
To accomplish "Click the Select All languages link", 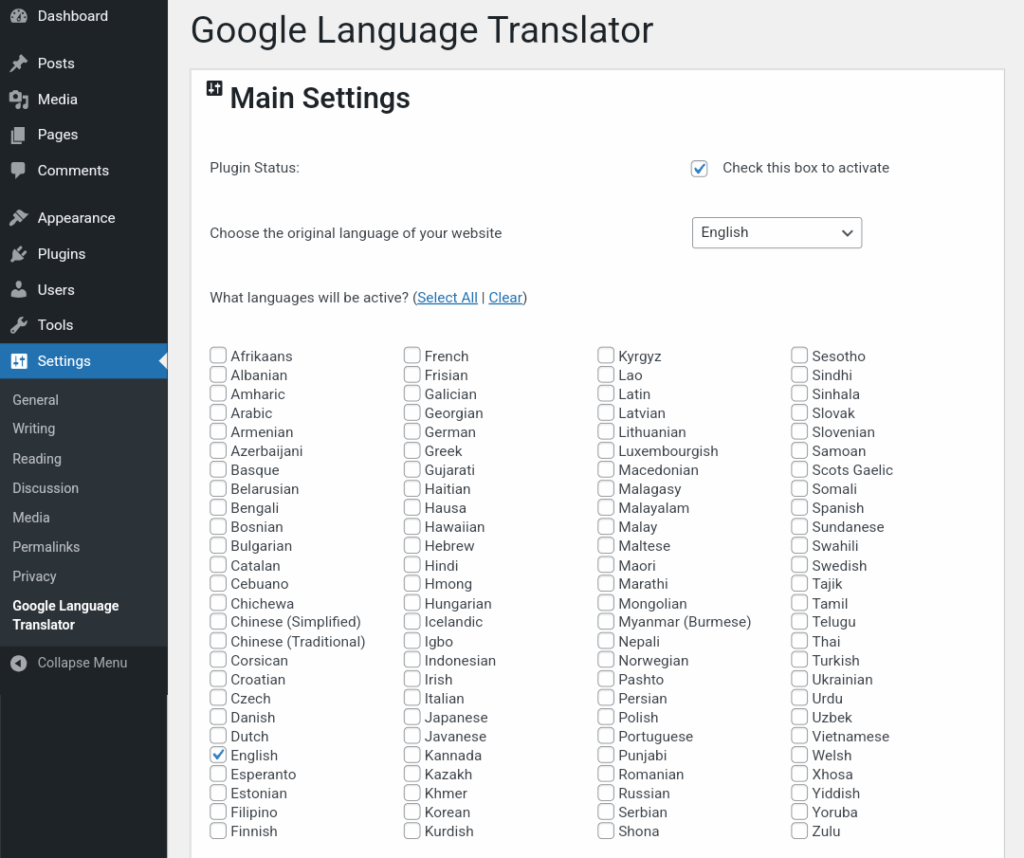I will (447, 298).
